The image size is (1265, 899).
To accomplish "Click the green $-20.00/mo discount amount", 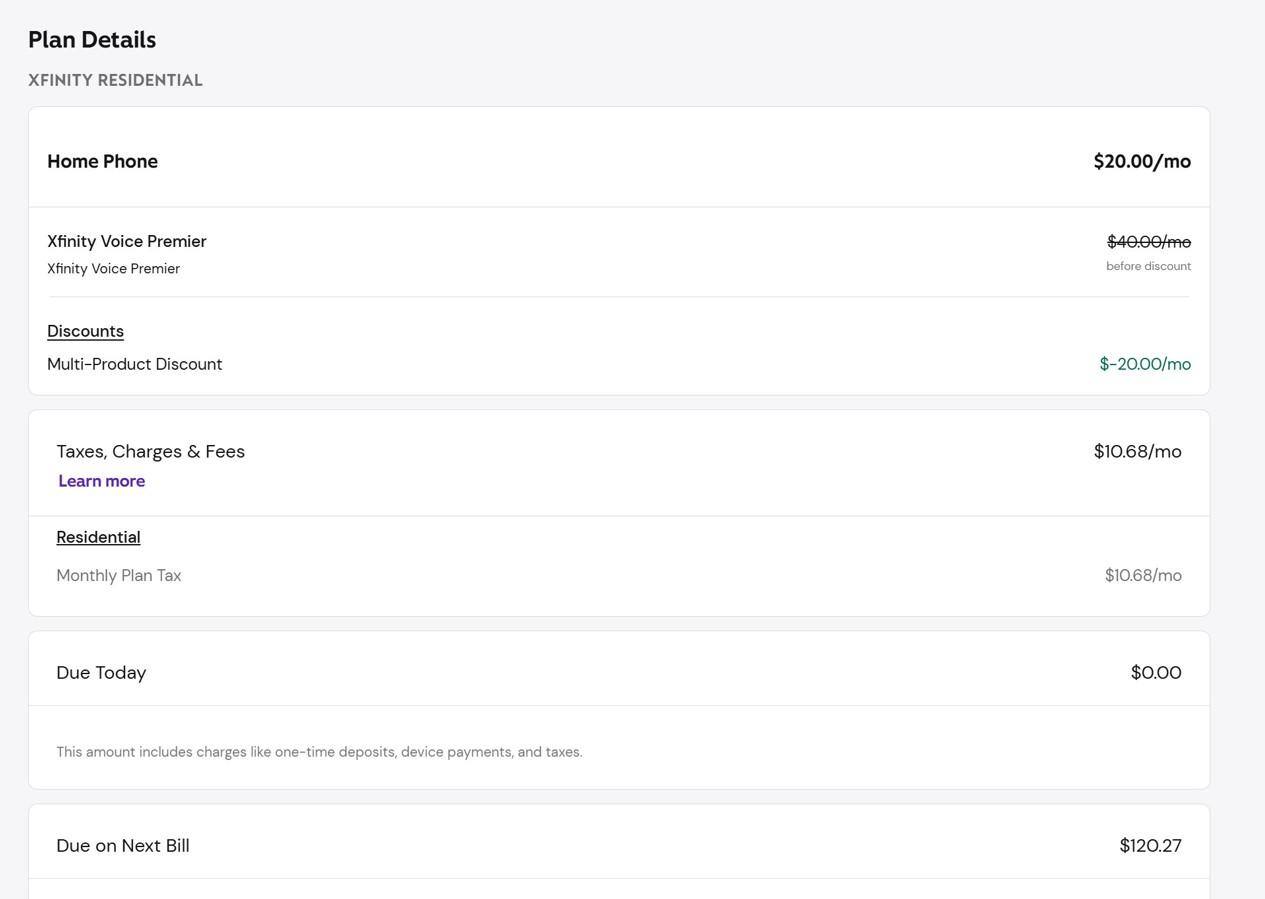I will 1145,364.
